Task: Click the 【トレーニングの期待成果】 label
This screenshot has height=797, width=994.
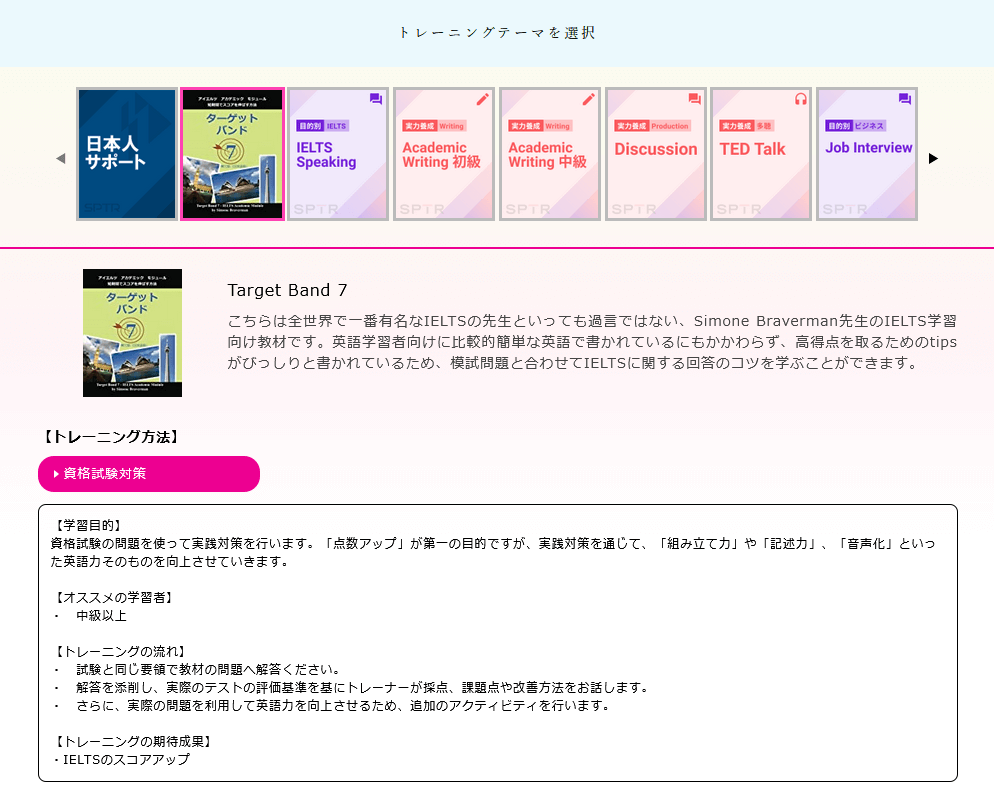Action: pos(133,741)
